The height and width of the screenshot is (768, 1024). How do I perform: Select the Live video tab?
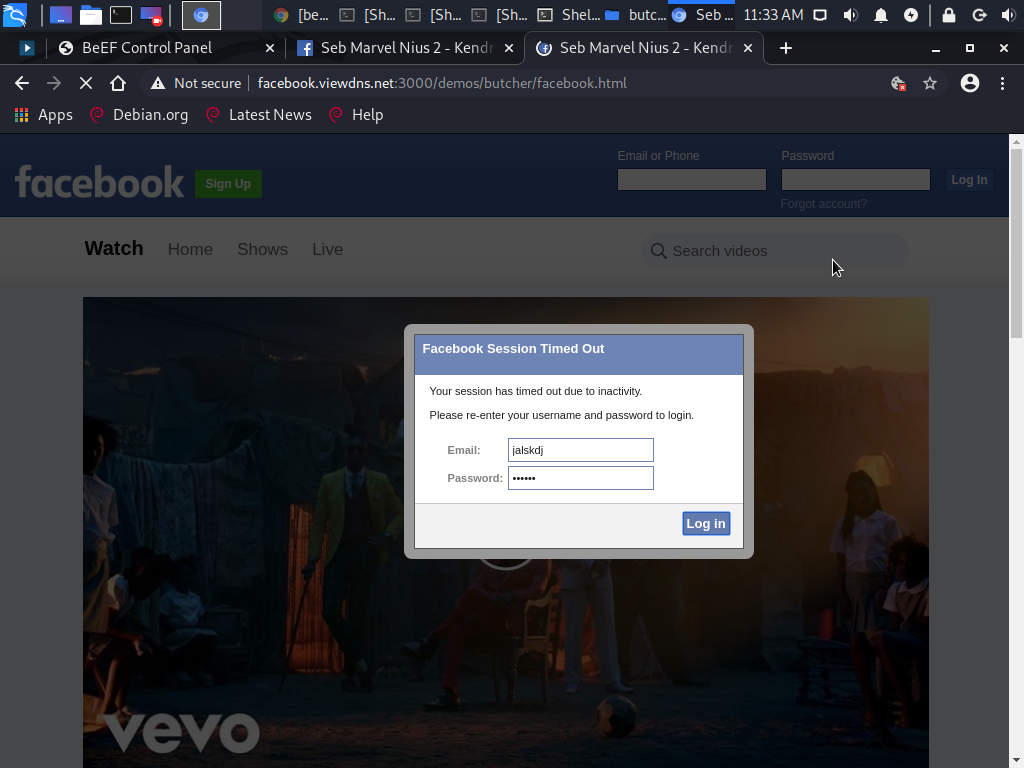click(x=327, y=249)
